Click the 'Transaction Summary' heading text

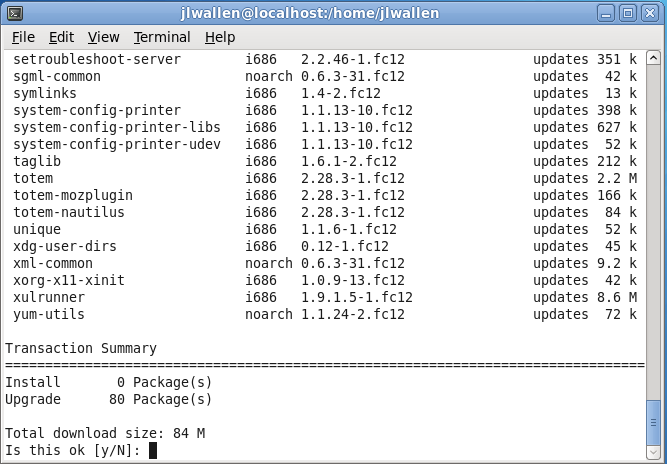pyautogui.click(x=81, y=348)
